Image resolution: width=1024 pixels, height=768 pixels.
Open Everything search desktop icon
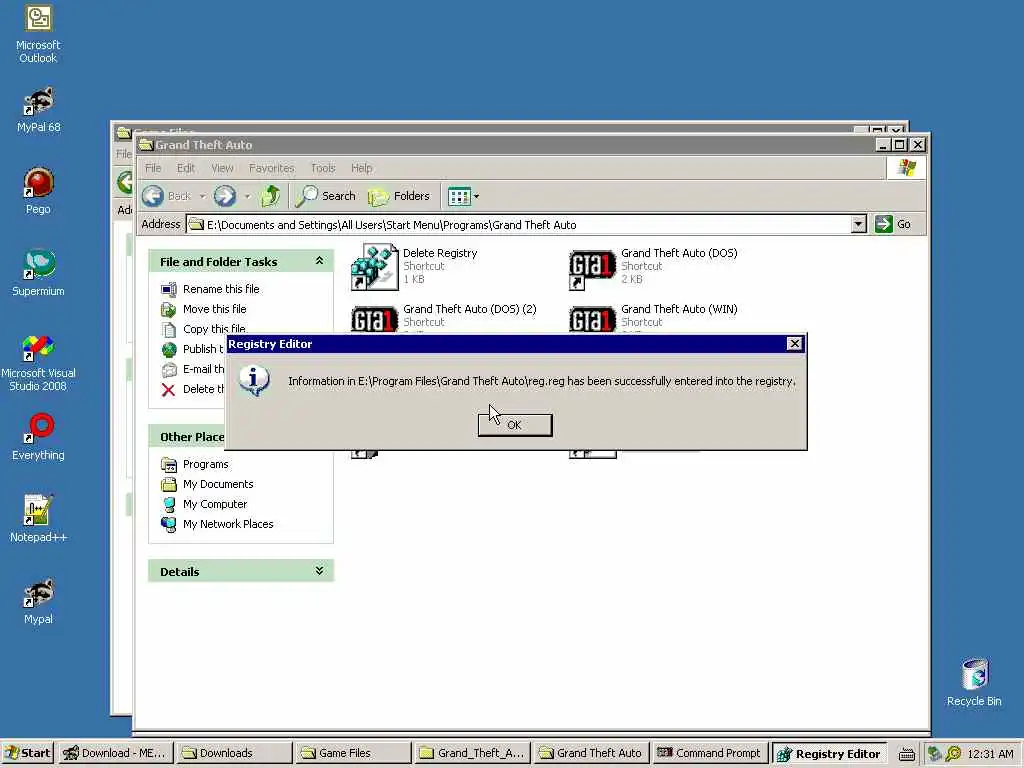pyautogui.click(x=38, y=437)
